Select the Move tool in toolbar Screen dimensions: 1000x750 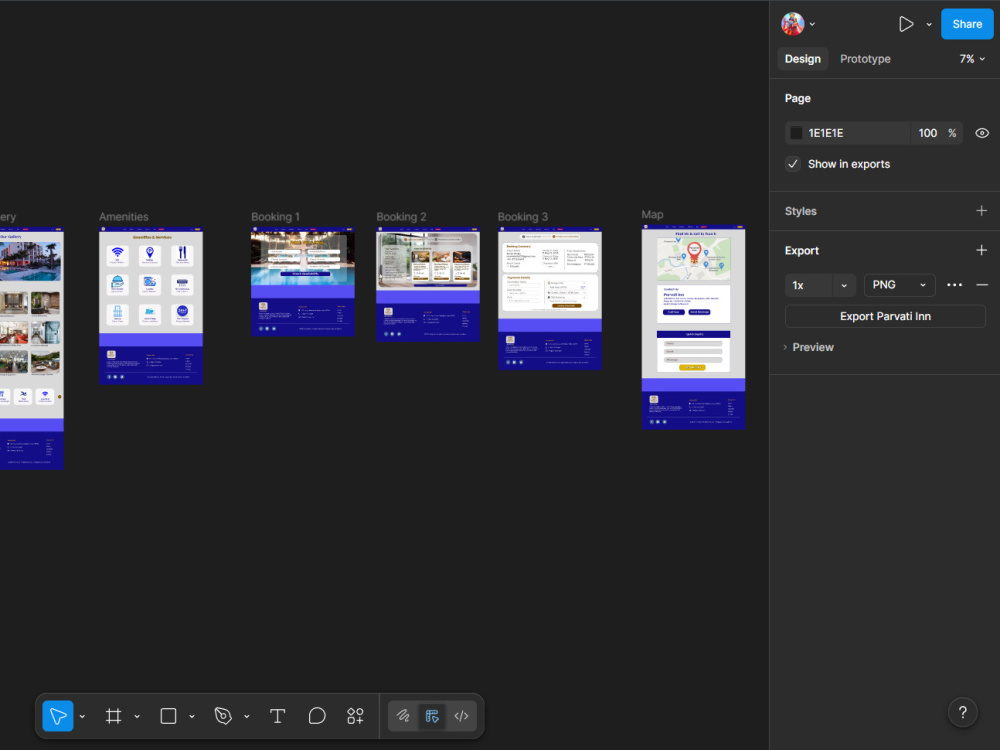[57, 716]
